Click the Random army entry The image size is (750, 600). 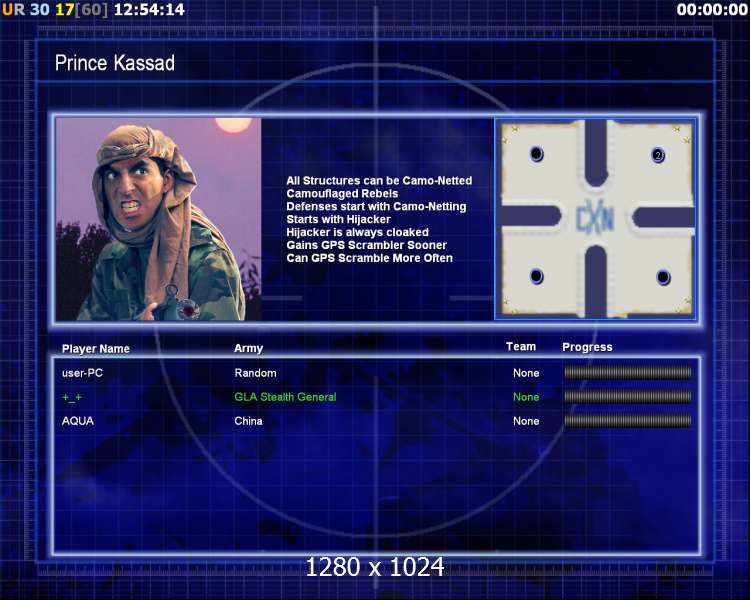(255, 373)
